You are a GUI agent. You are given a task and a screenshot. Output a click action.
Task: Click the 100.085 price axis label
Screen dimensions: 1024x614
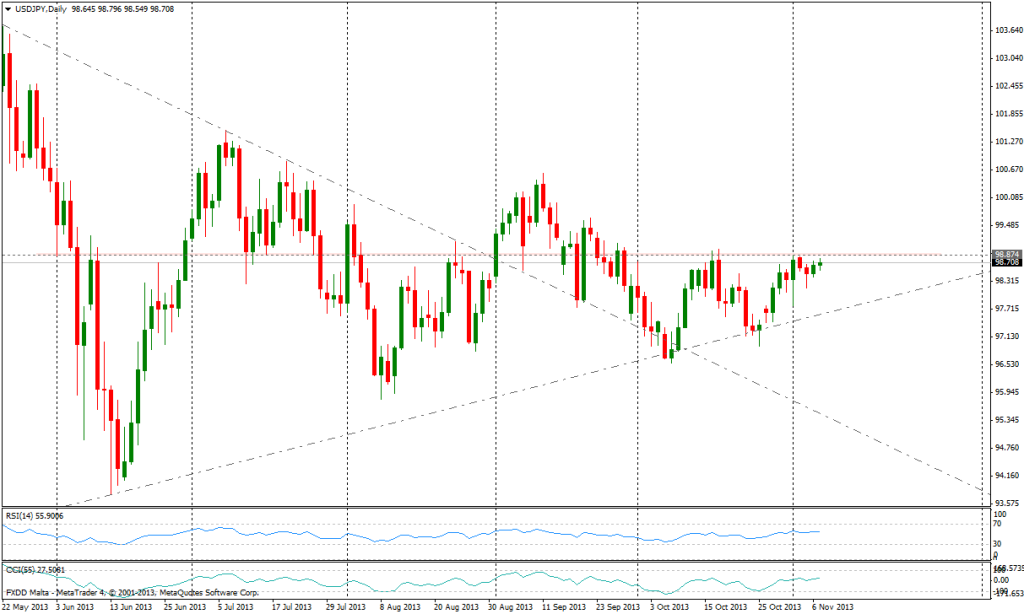click(1007, 197)
